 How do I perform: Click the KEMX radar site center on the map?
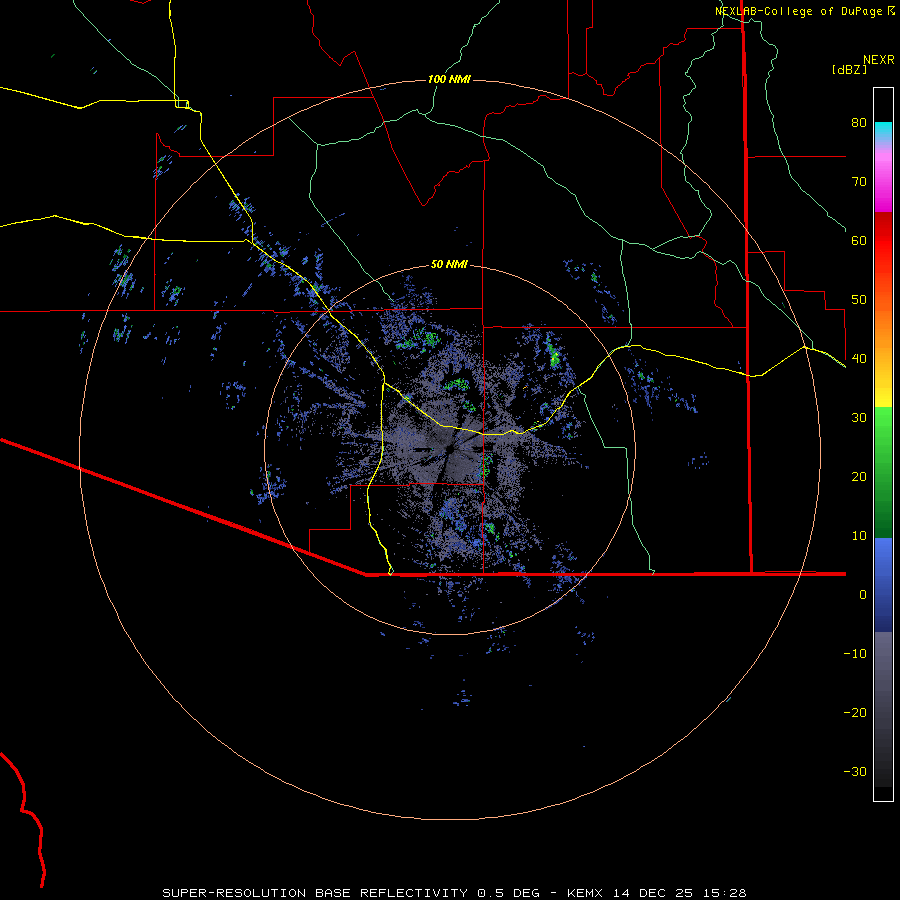tap(449, 449)
